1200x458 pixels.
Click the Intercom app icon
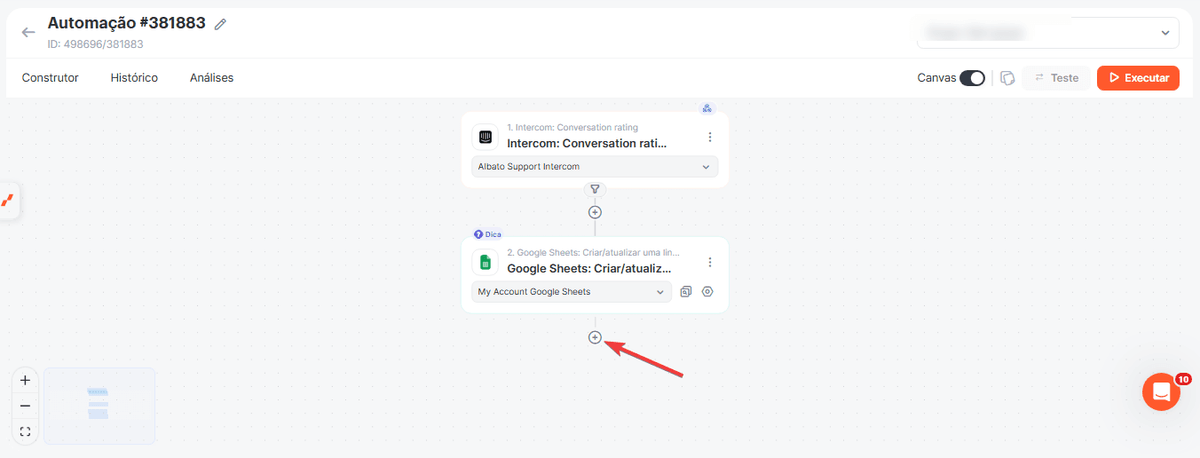(485, 136)
